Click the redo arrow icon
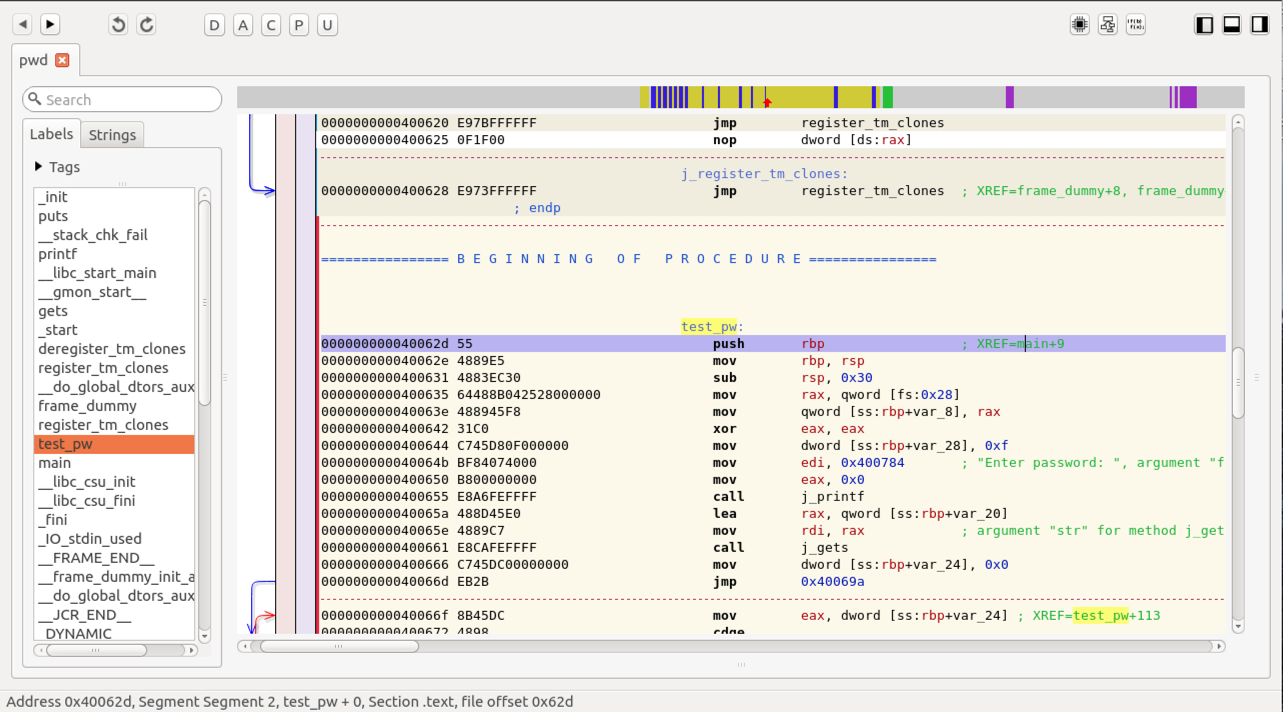The height and width of the screenshot is (712, 1283). coord(146,25)
